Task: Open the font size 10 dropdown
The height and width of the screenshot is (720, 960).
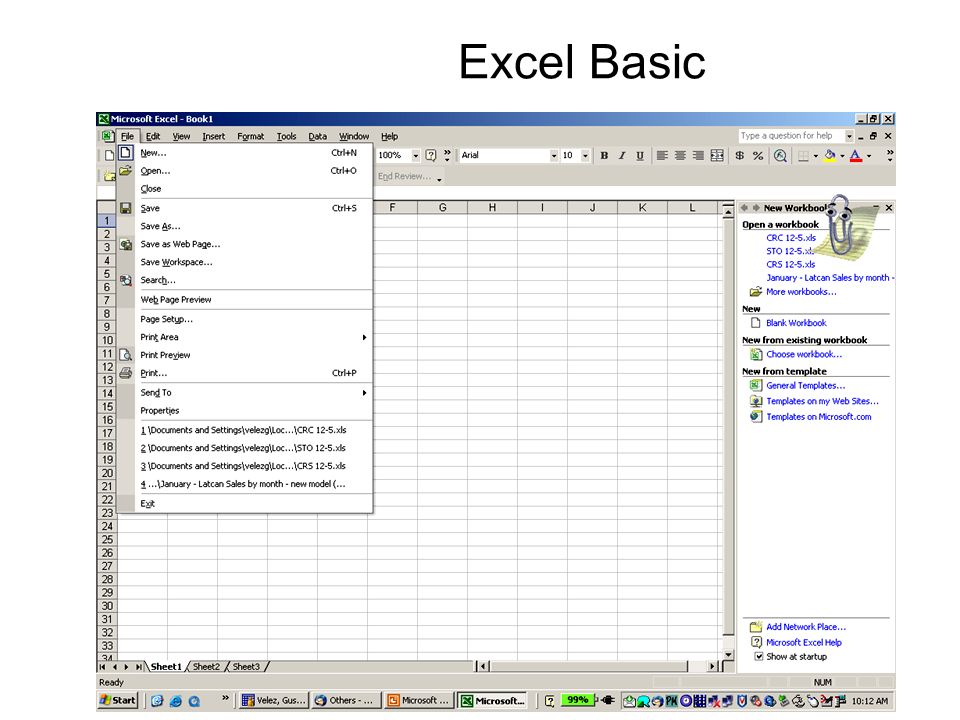Action: pyautogui.click(x=585, y=156)
